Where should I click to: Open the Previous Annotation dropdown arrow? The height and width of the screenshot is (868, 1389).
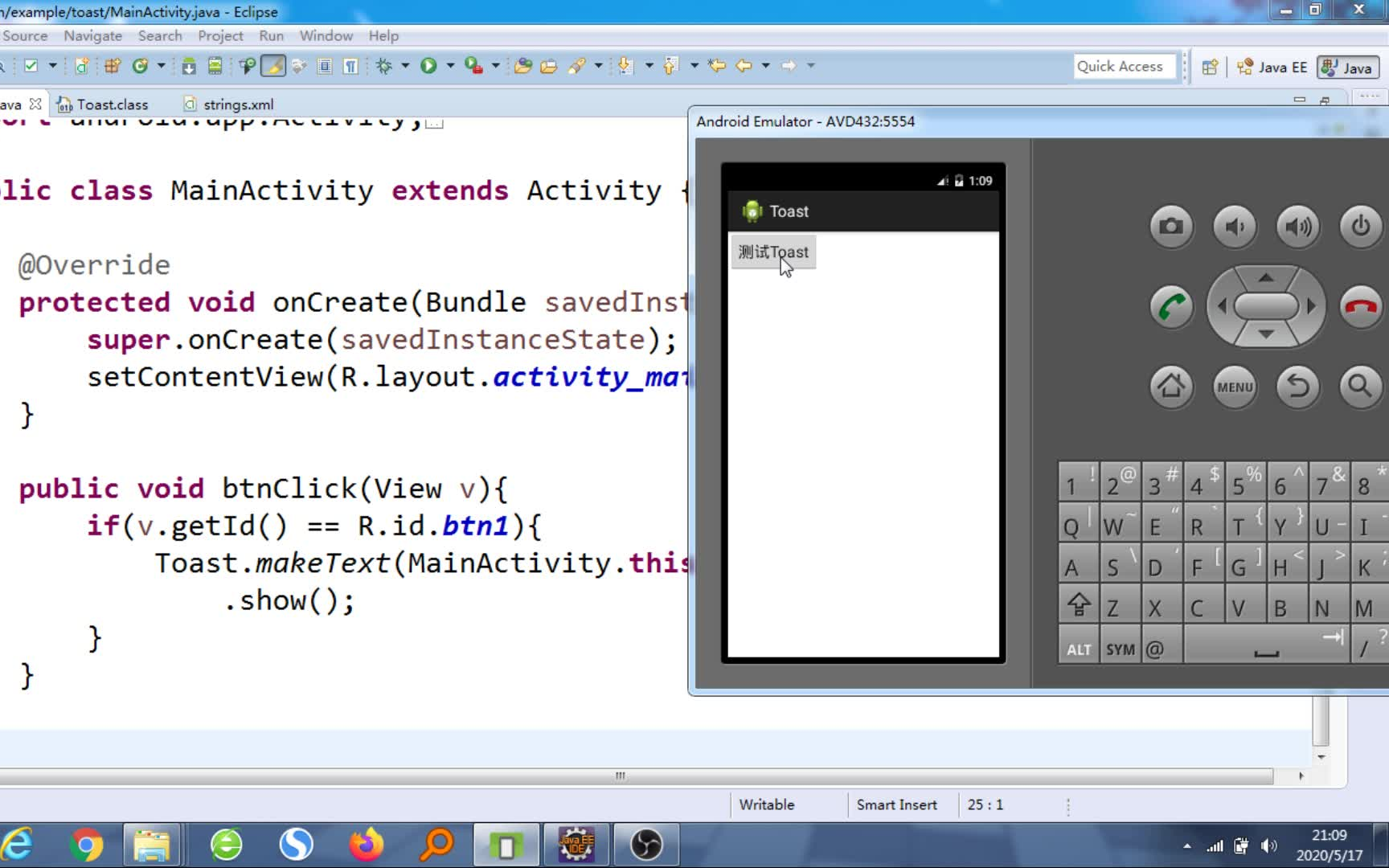tap(694, 66)
